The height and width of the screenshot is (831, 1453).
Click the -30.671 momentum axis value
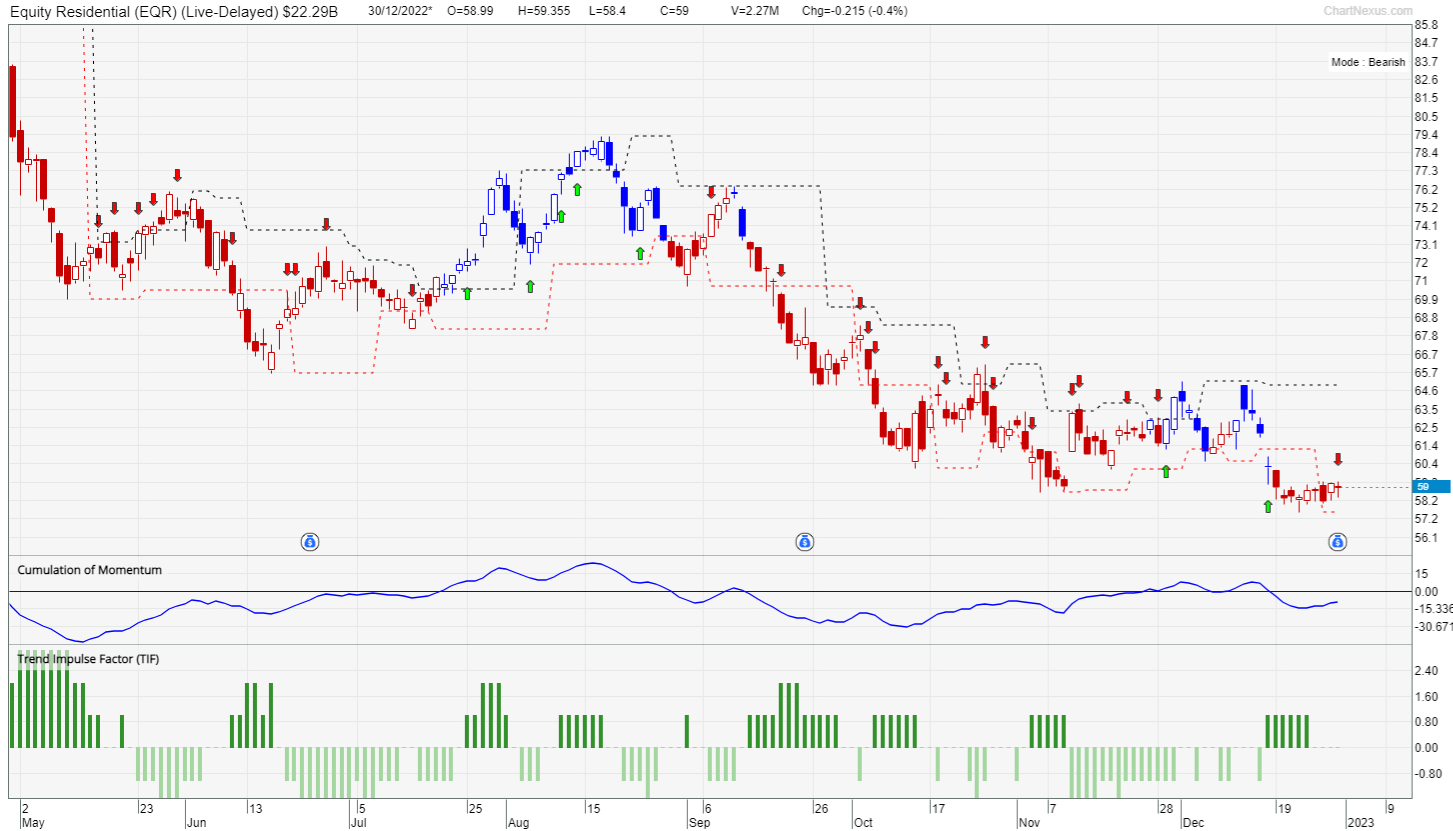(1432, 627)
